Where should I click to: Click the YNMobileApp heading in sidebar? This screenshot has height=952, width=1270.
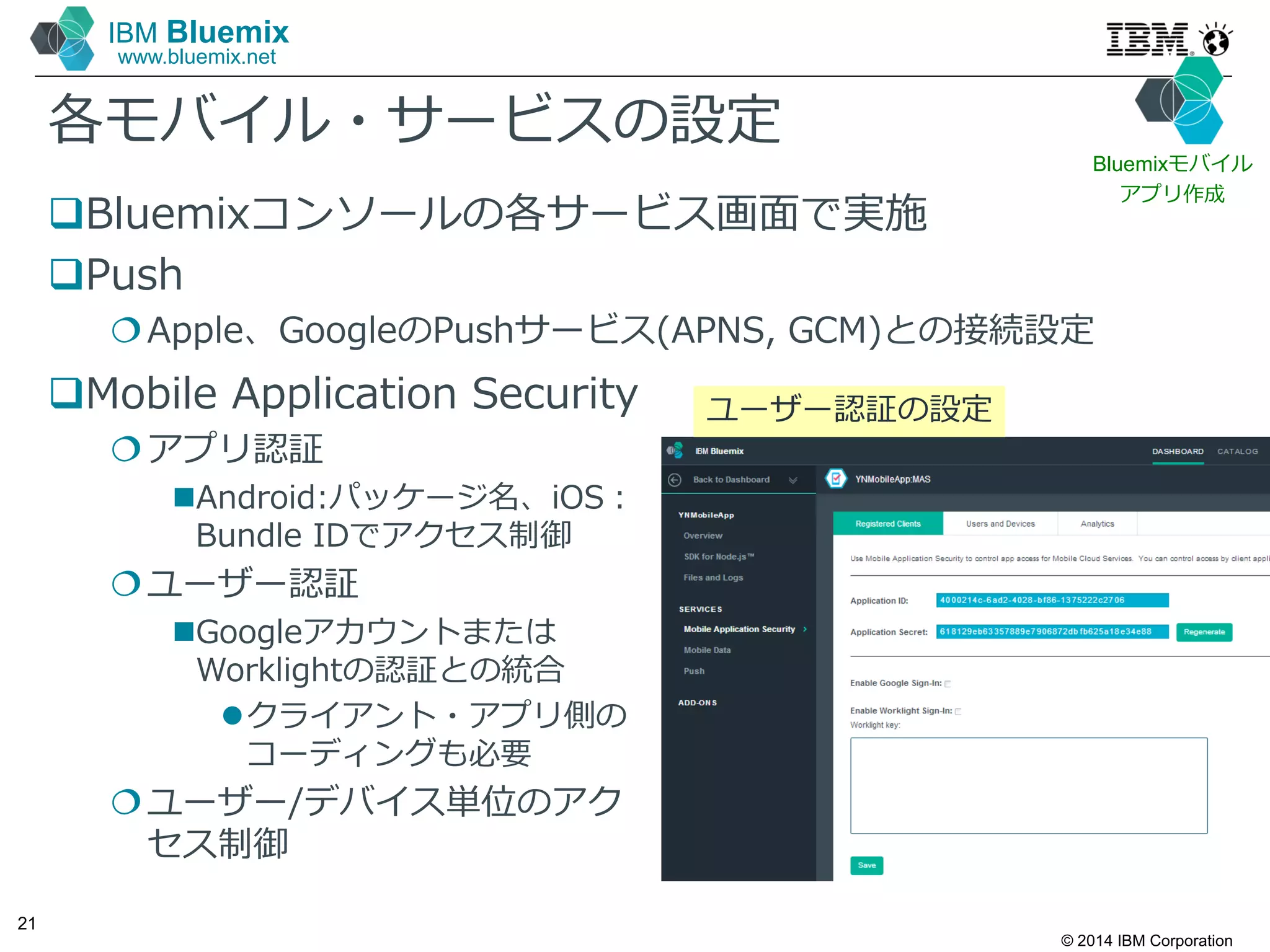click(x=706, y=515)
